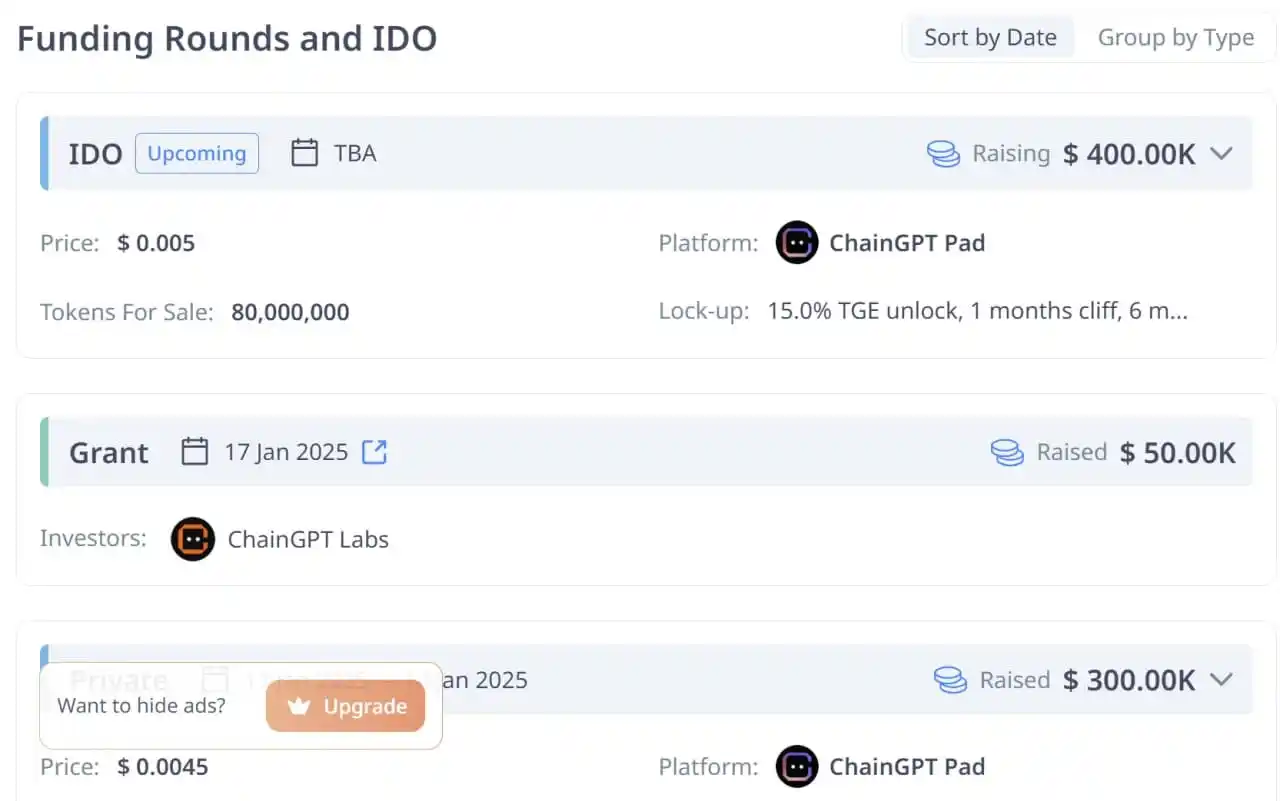The height and width of the screenshot is (801, 1280).
Task: Collapse the IDO round with chevron
Action: [x=1221, y=153]
